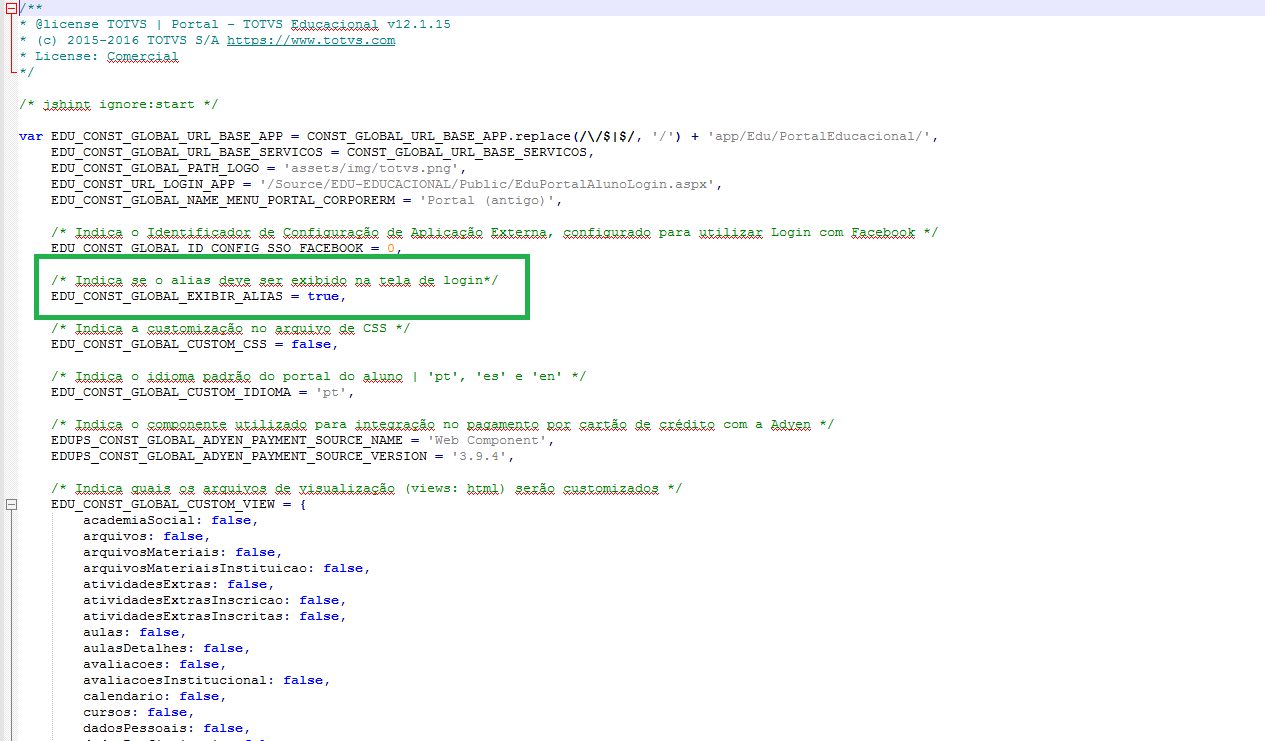Screen dimensions: 1265x741
Task: Click the arquivosMateriaisInstituicao property
Action: (x=227, y=569)
